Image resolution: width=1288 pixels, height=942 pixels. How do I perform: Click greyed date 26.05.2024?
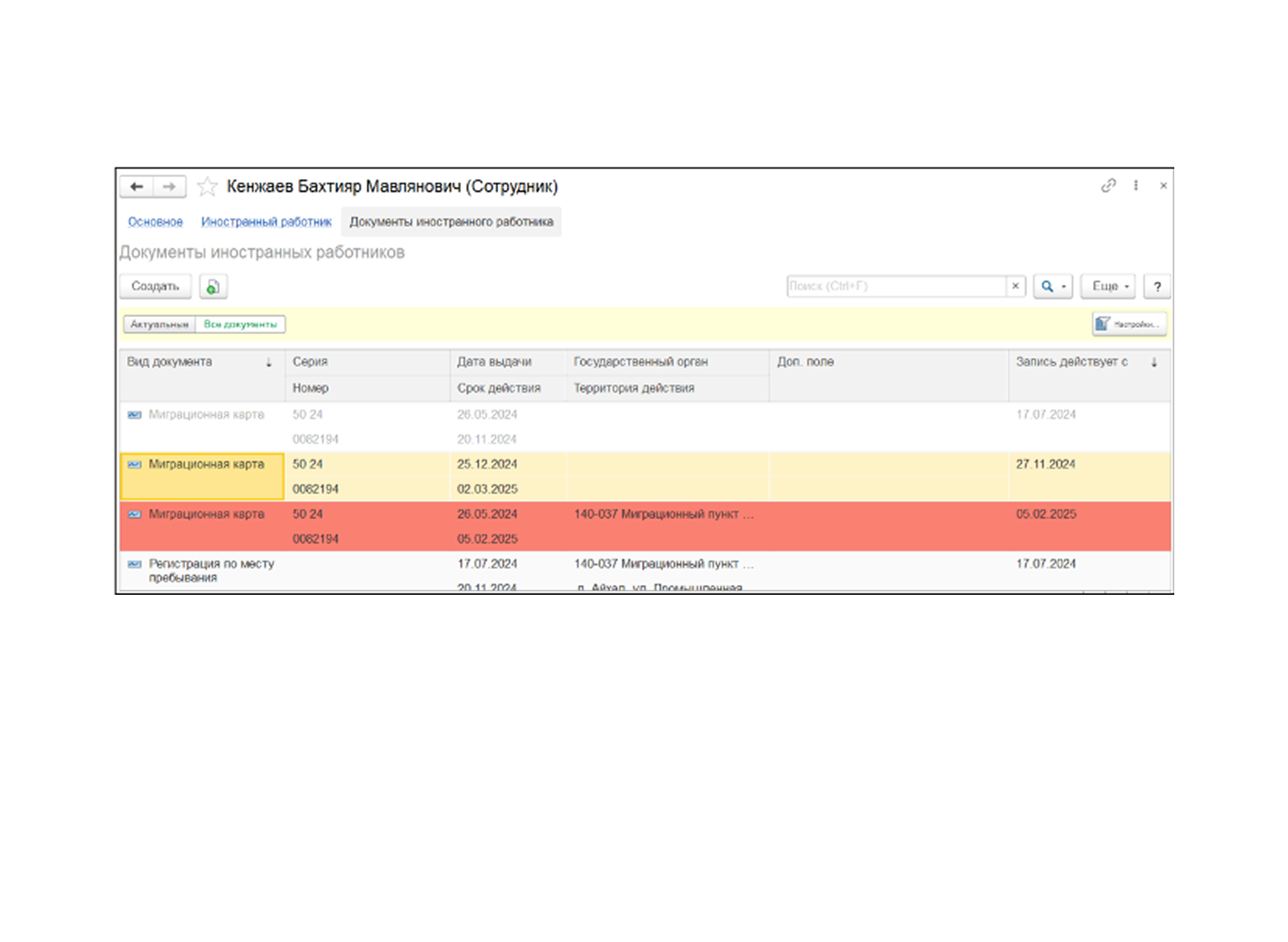488,415
